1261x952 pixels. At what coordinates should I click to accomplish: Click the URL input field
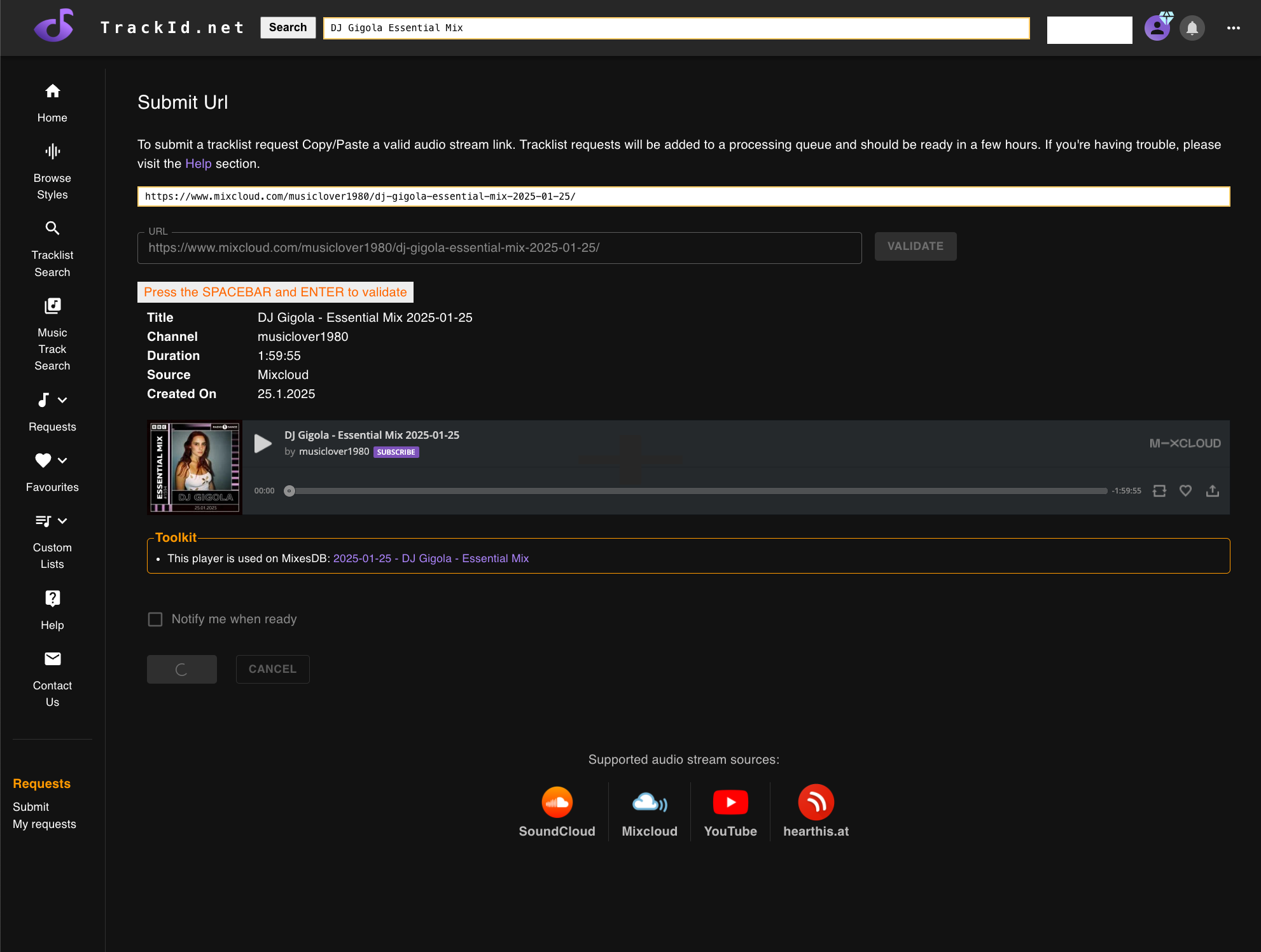pyautogui.click(x=499, y=248)
